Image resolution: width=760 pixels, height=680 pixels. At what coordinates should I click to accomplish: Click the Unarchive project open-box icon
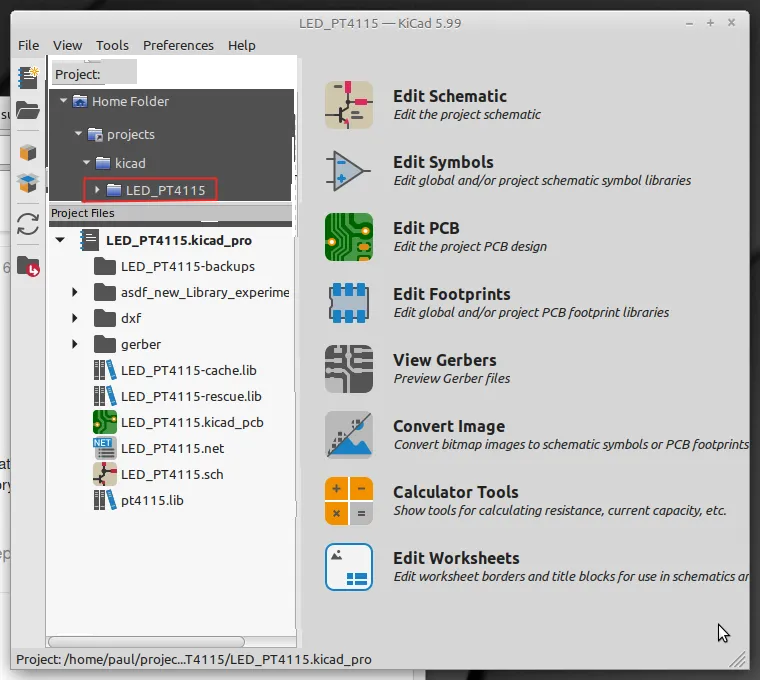28,183
